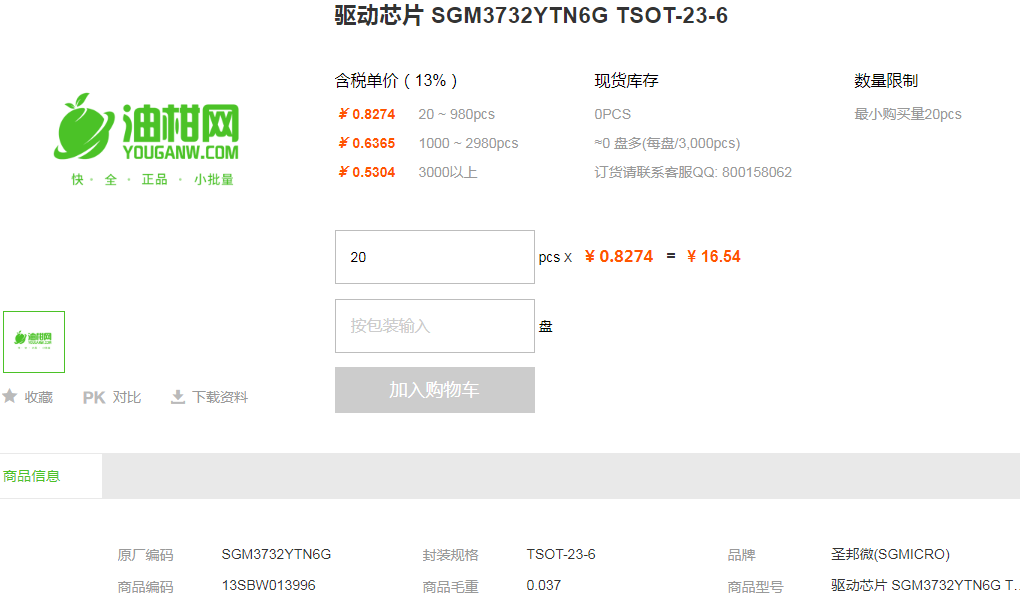Click the 最小购买量20pcs text
This screenshot has width=1020, height=599.
pyautogui.click(x=907, y=114)
